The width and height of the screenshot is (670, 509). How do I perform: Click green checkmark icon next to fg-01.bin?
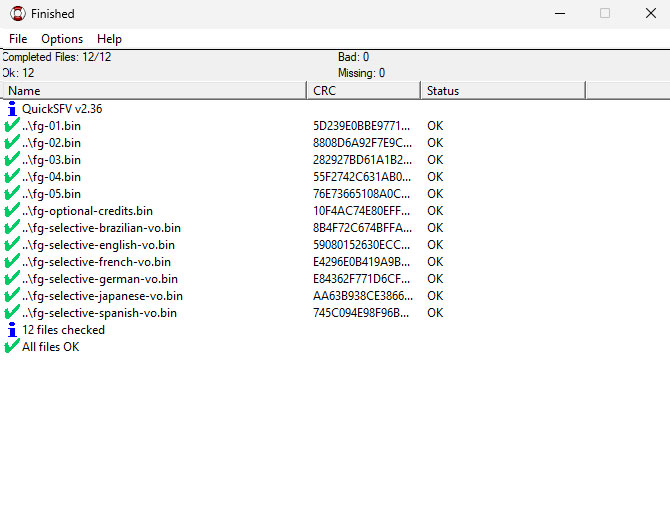pyautogui.click(x=12, y=126)
